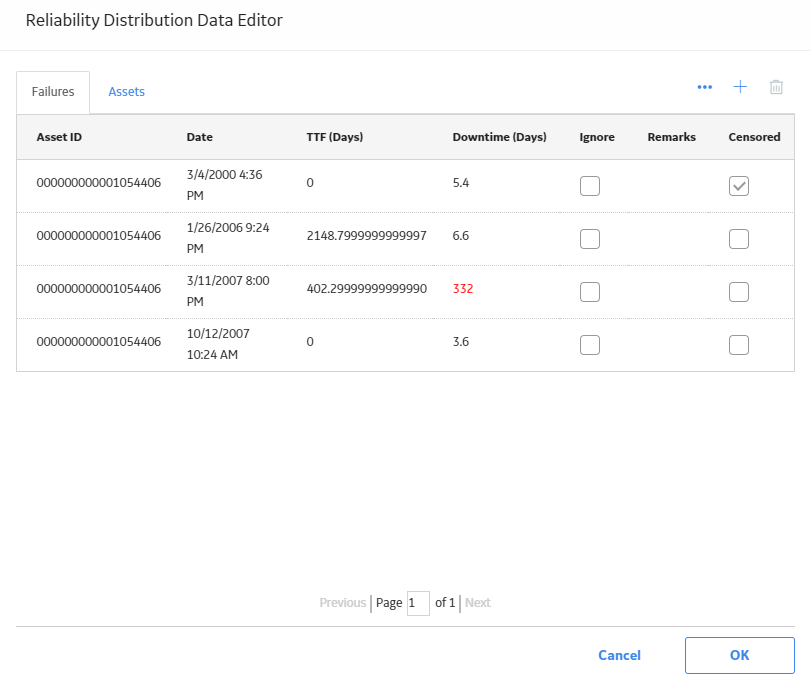This screenshot has width=810, height=681.
Task: Select Asset ID in the 1/26/2006 row
Action: point(99,236)
